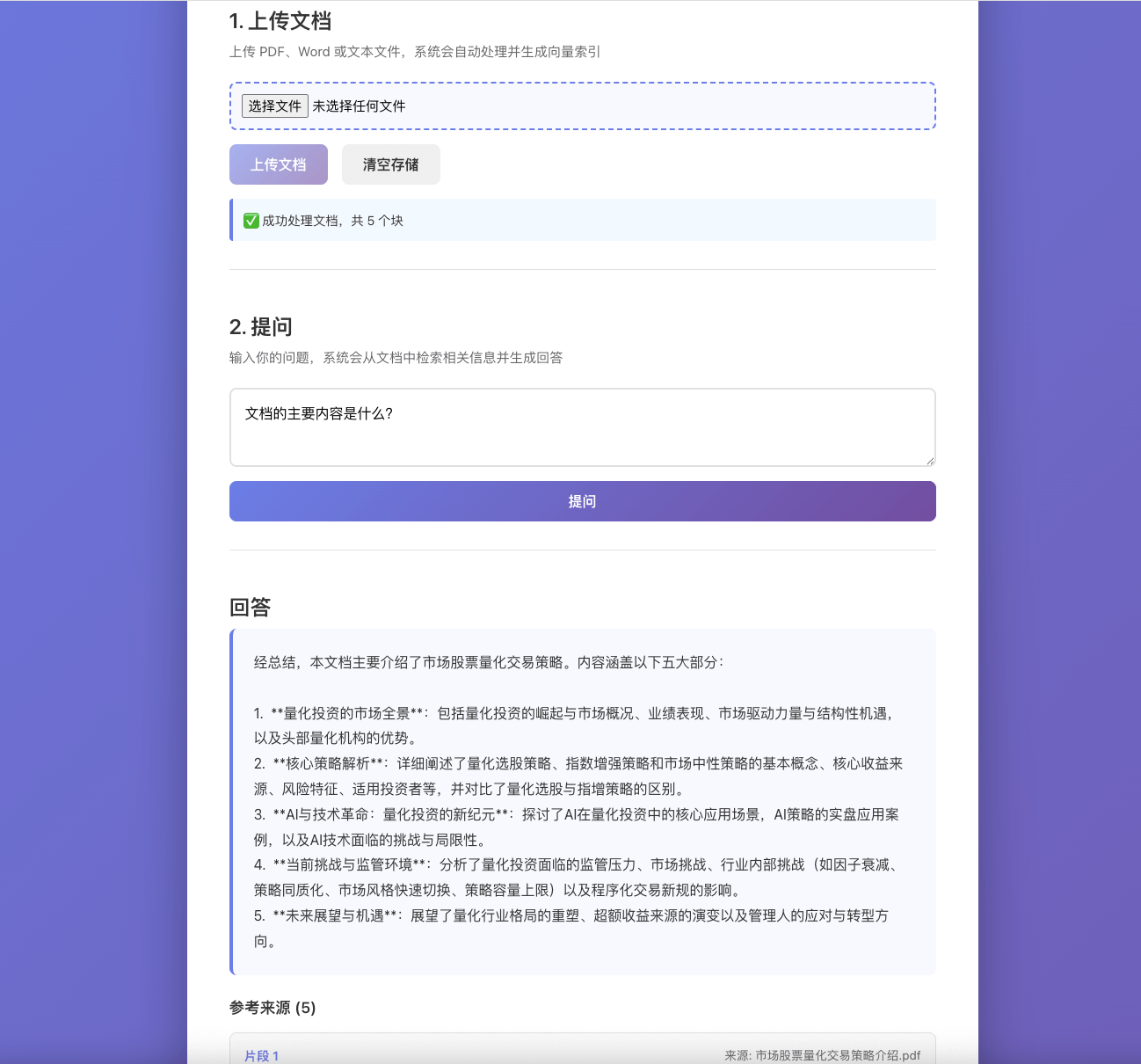Click the 量化投资的市场全景 answer item
The width and height of the screenshot is (1141, 1064).
pos(346,713)
